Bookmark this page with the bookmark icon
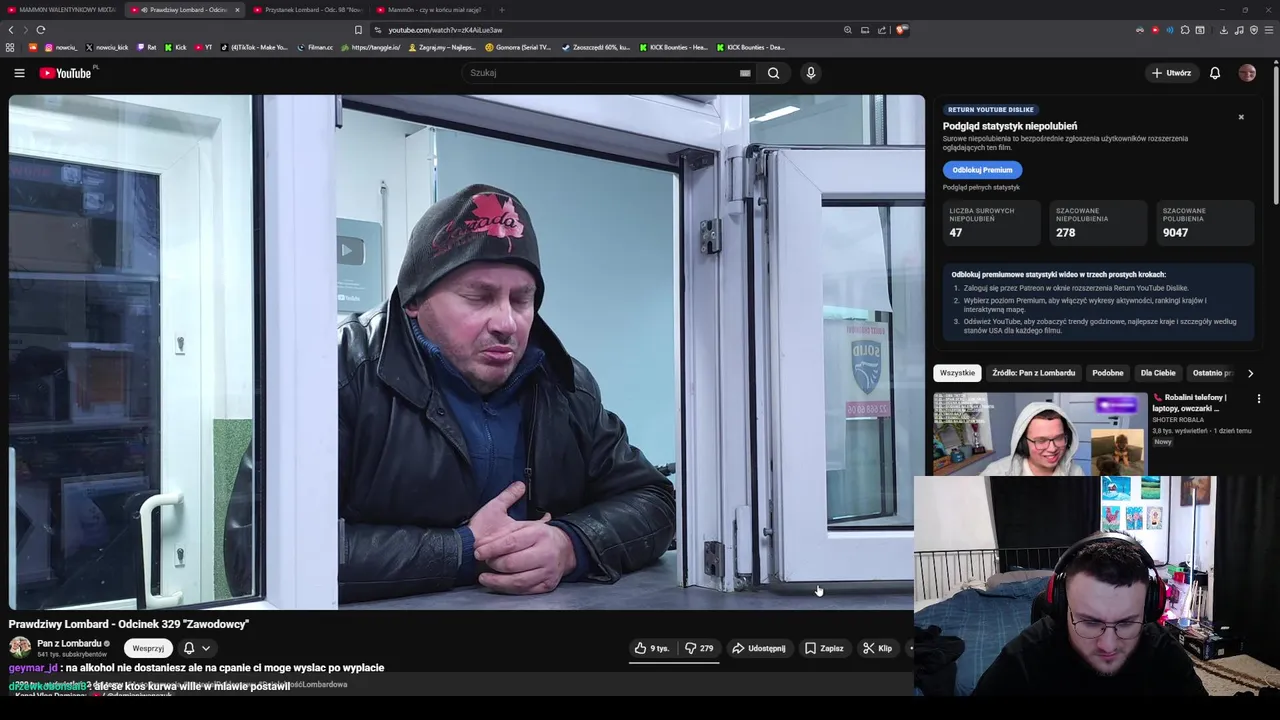1280x720 pixels. click(358, 30)
